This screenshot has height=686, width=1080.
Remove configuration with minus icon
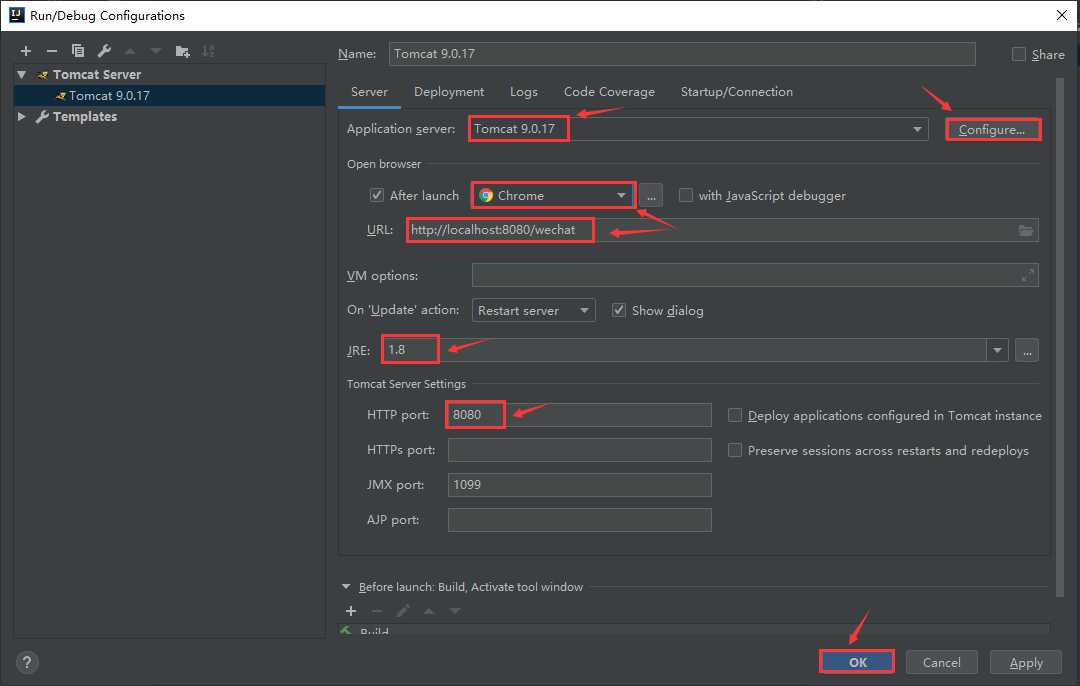(52, 51)
